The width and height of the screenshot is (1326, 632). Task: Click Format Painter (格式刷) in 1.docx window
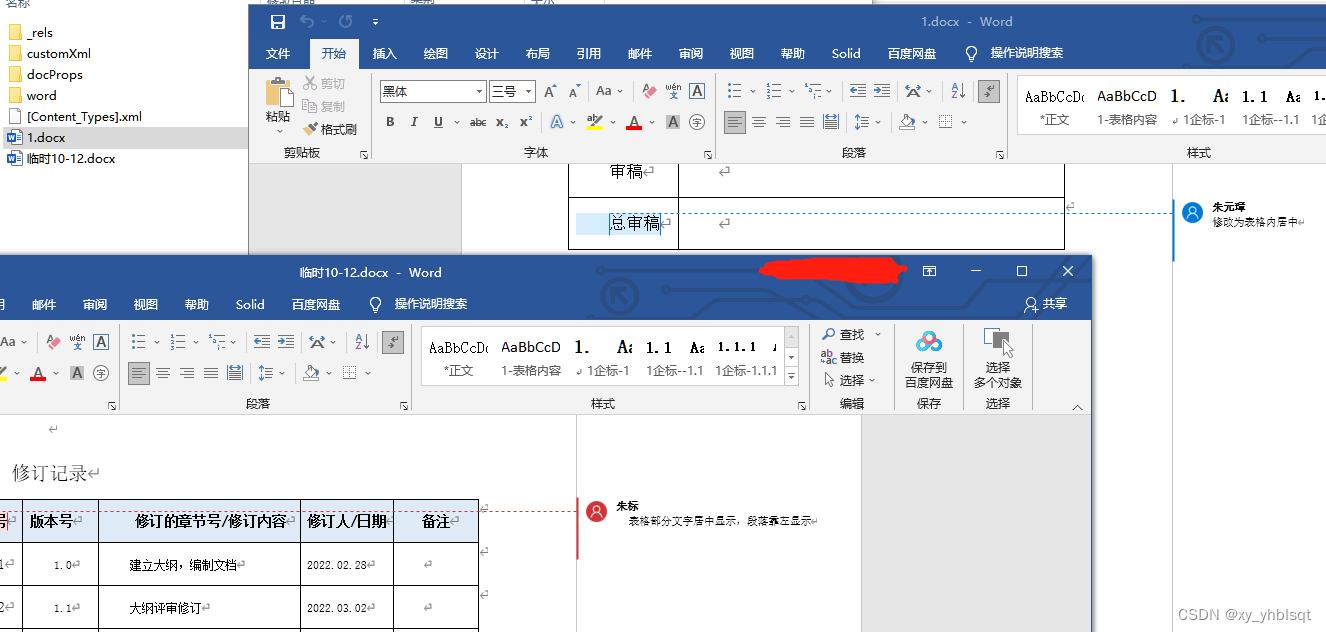(x=330, y=129)
